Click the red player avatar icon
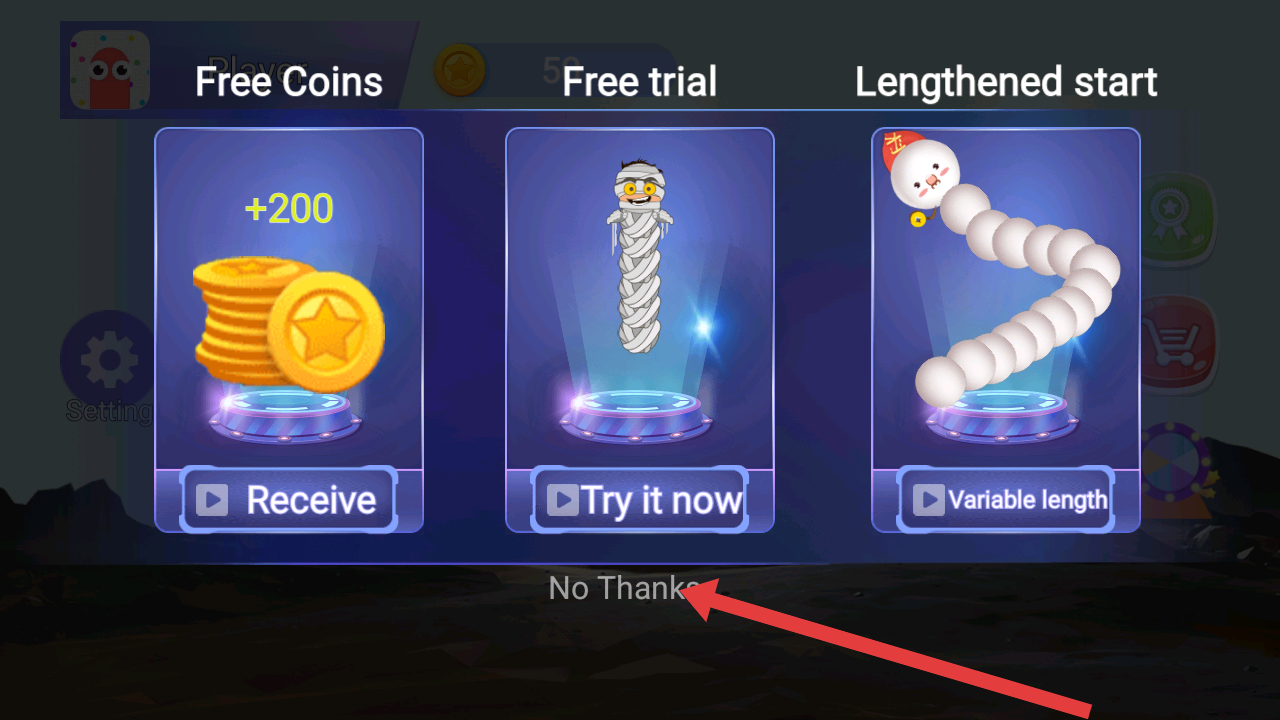The width and height of the screenshot is (1280, 720). click(x=110, y=70)
